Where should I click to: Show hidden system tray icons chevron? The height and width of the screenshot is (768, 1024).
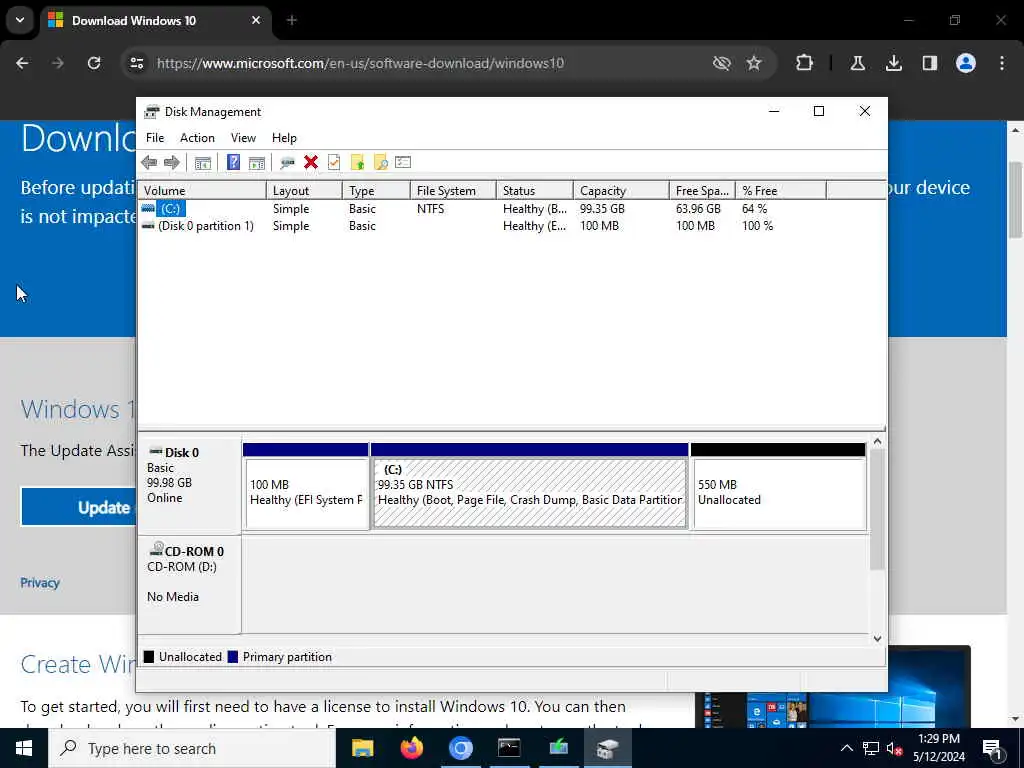pyautogui.click(x=846, y=748)
